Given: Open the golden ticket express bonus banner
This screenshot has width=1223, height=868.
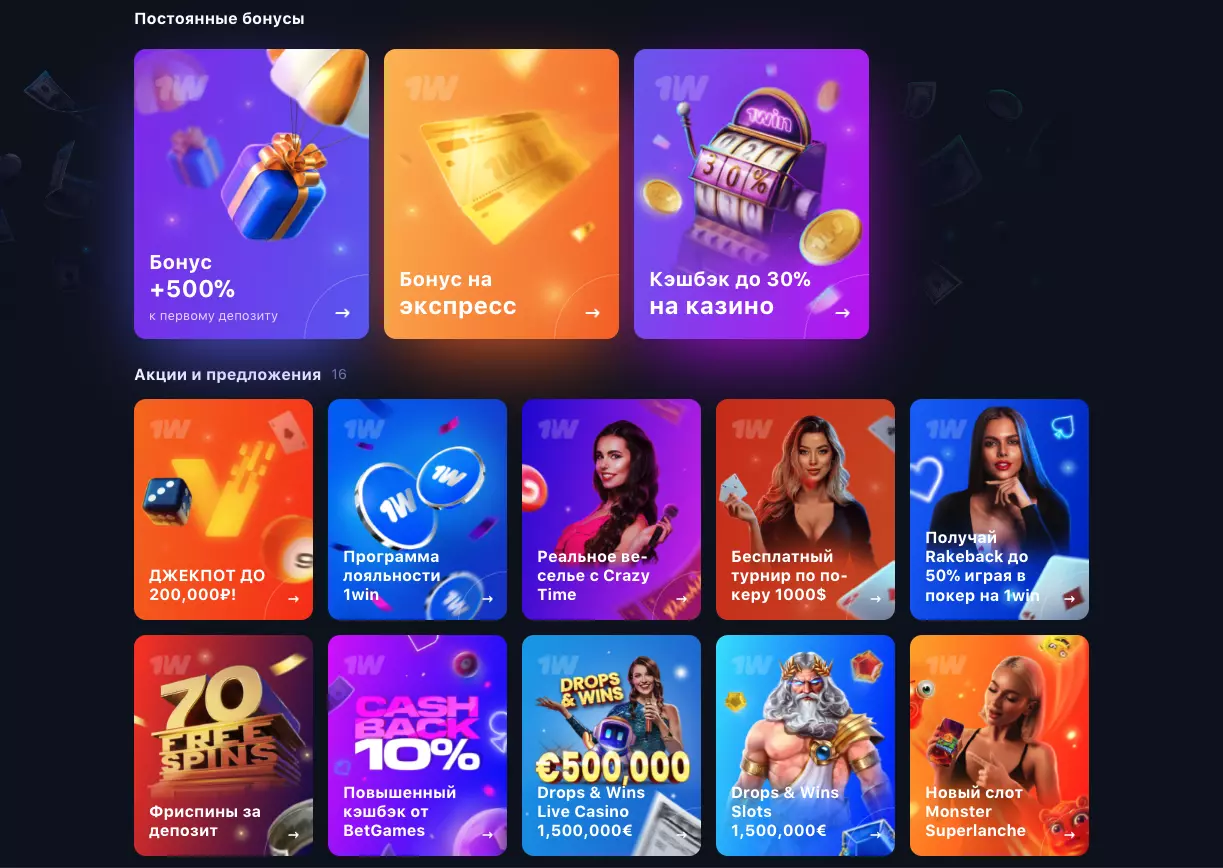Looking at the screenshot, I should coord(501,194).
